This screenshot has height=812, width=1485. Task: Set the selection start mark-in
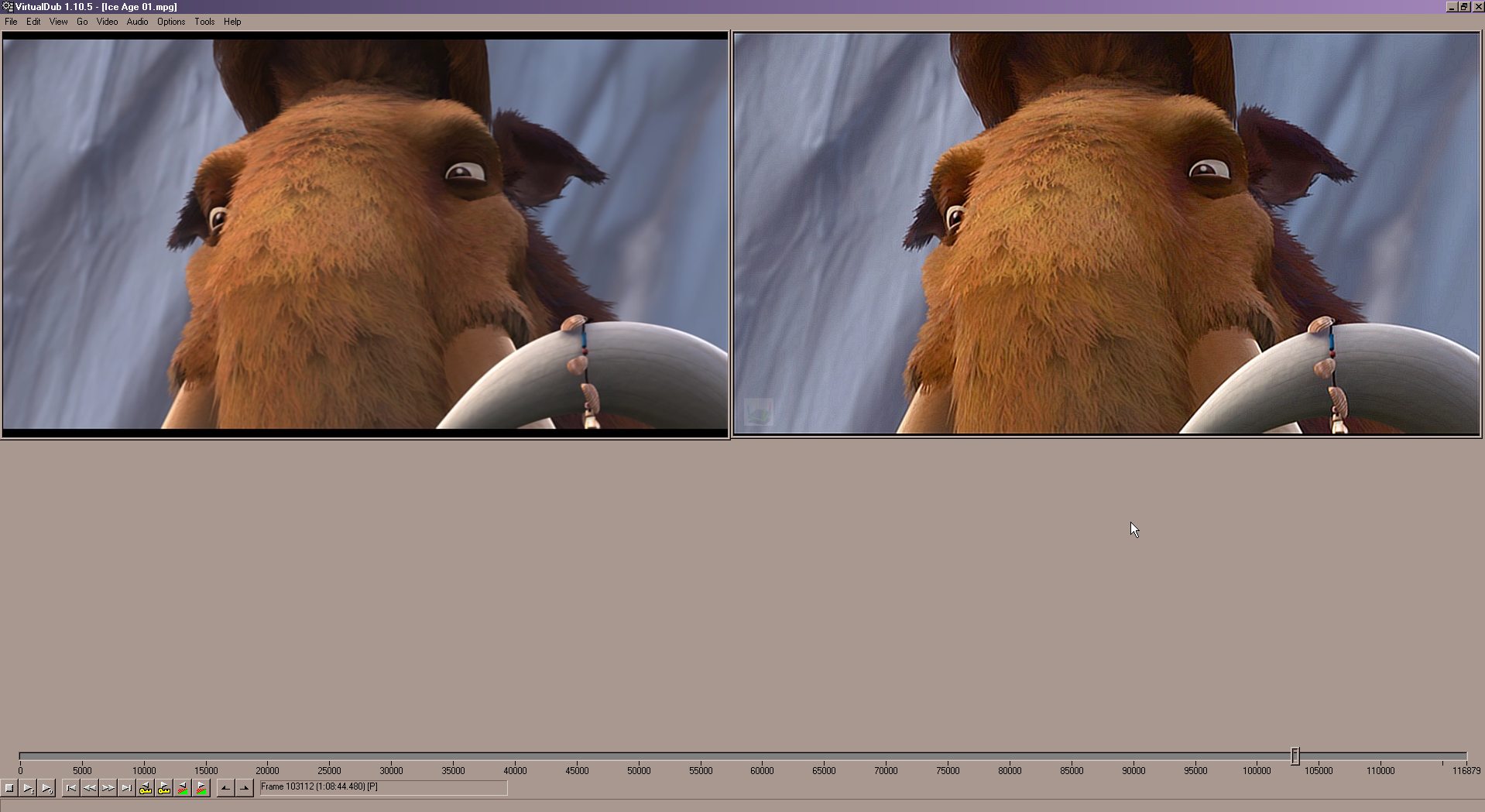click(x=225, y=788)
